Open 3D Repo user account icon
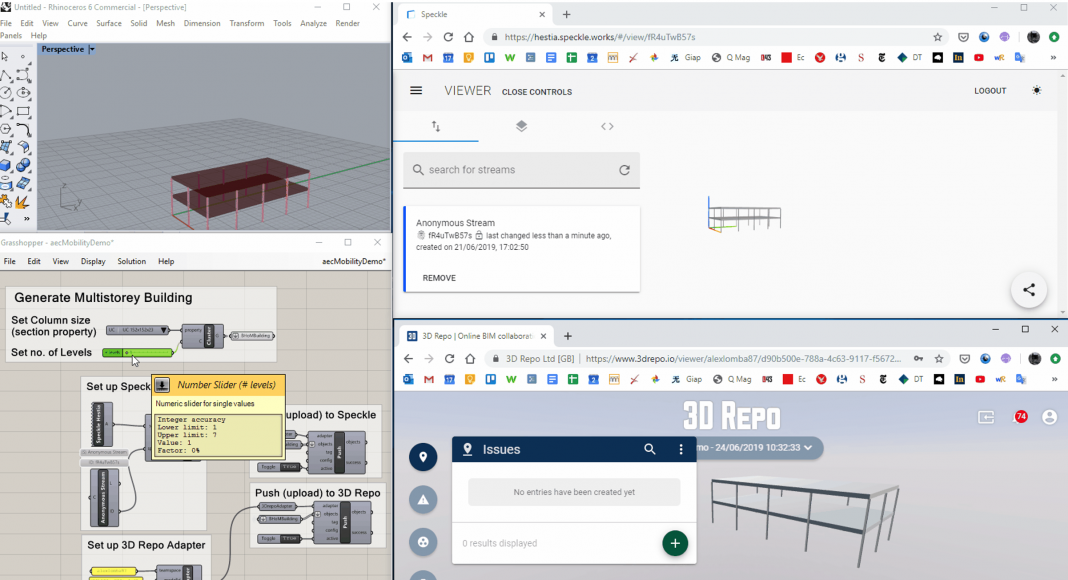The height and width of the screenshot is (580, 1068). [1049, 417]
